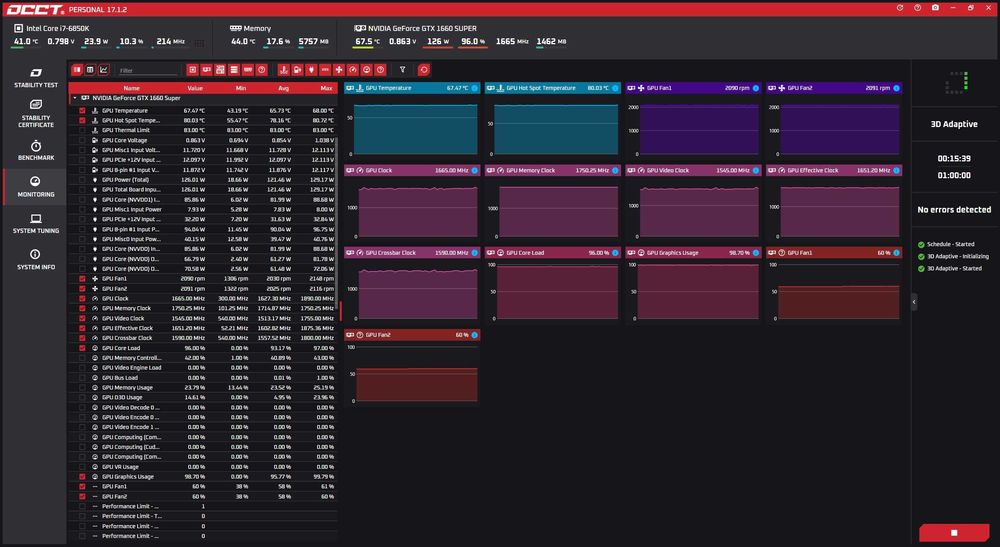1000x547 pixels.
Task: Select the GPU Bus Load row
Action: (203, 377)
